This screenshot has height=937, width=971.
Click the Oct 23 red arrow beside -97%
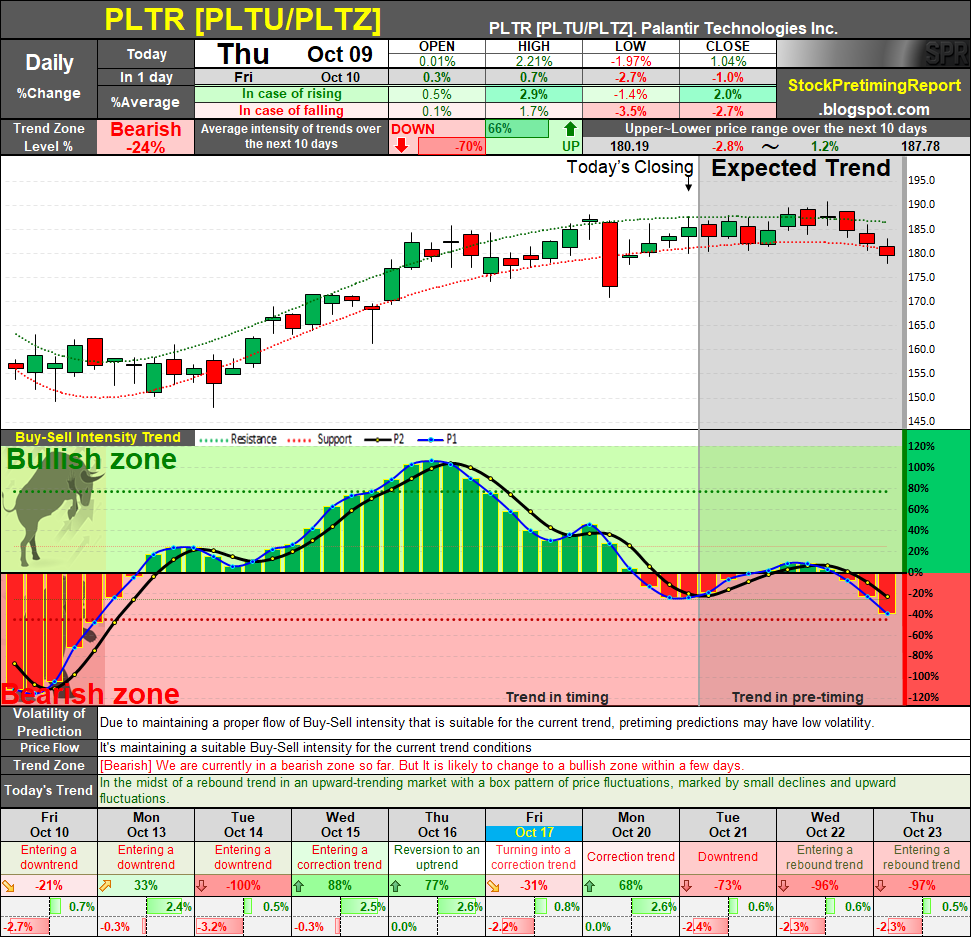tap(881, 886)
